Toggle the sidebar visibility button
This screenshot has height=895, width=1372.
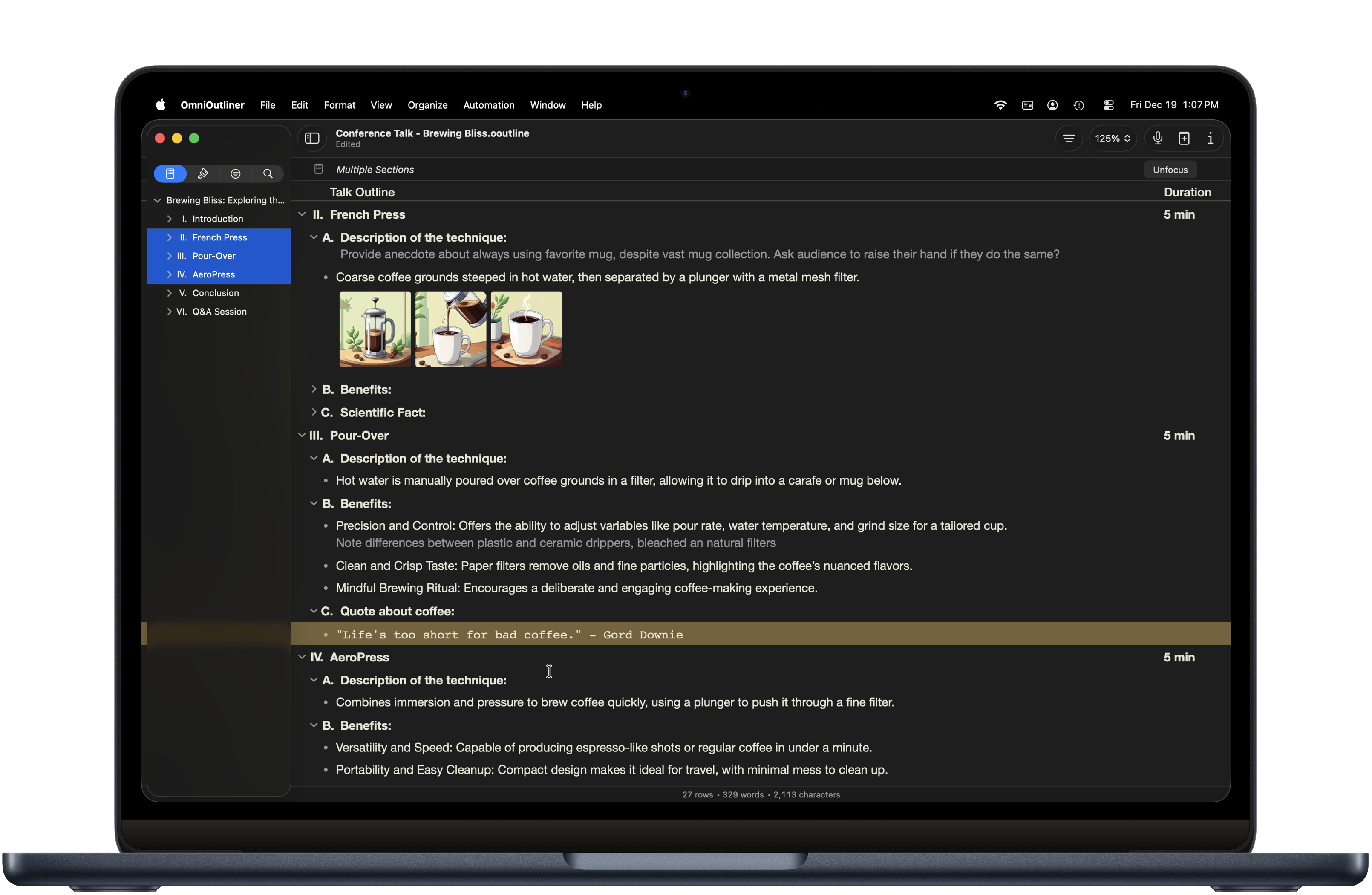click(312, 139)
